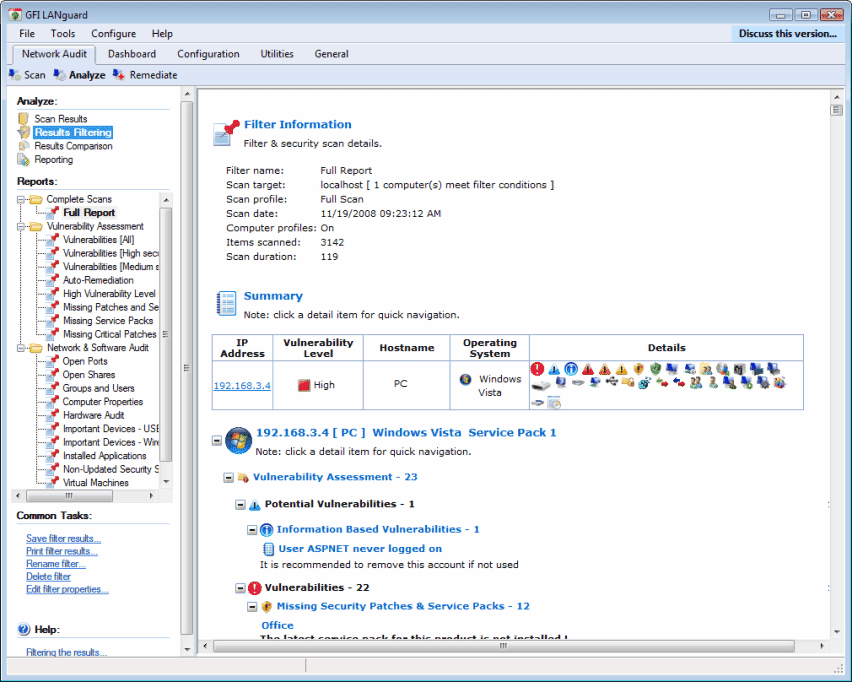Open the Help menu
Viewport: 852px width, 682px height.
tap(162, 34)
